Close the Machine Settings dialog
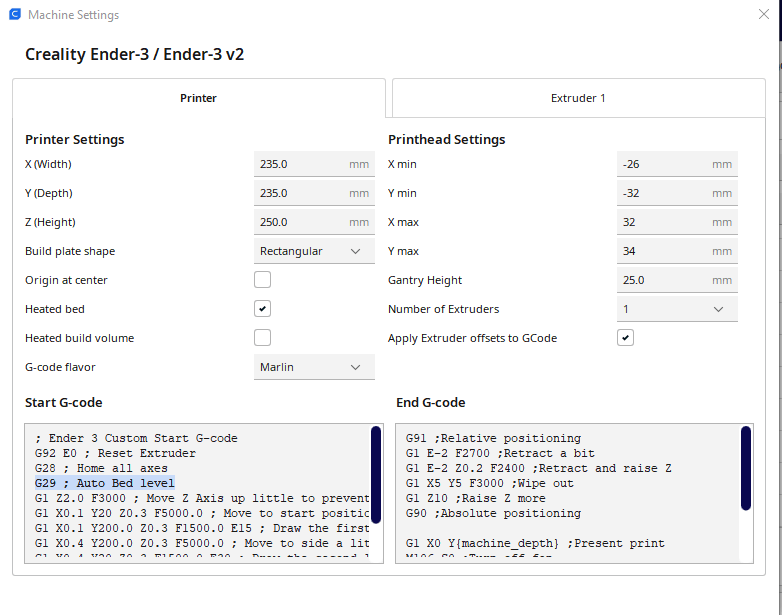Screen dimensions: 782x615 coord(764,14)
